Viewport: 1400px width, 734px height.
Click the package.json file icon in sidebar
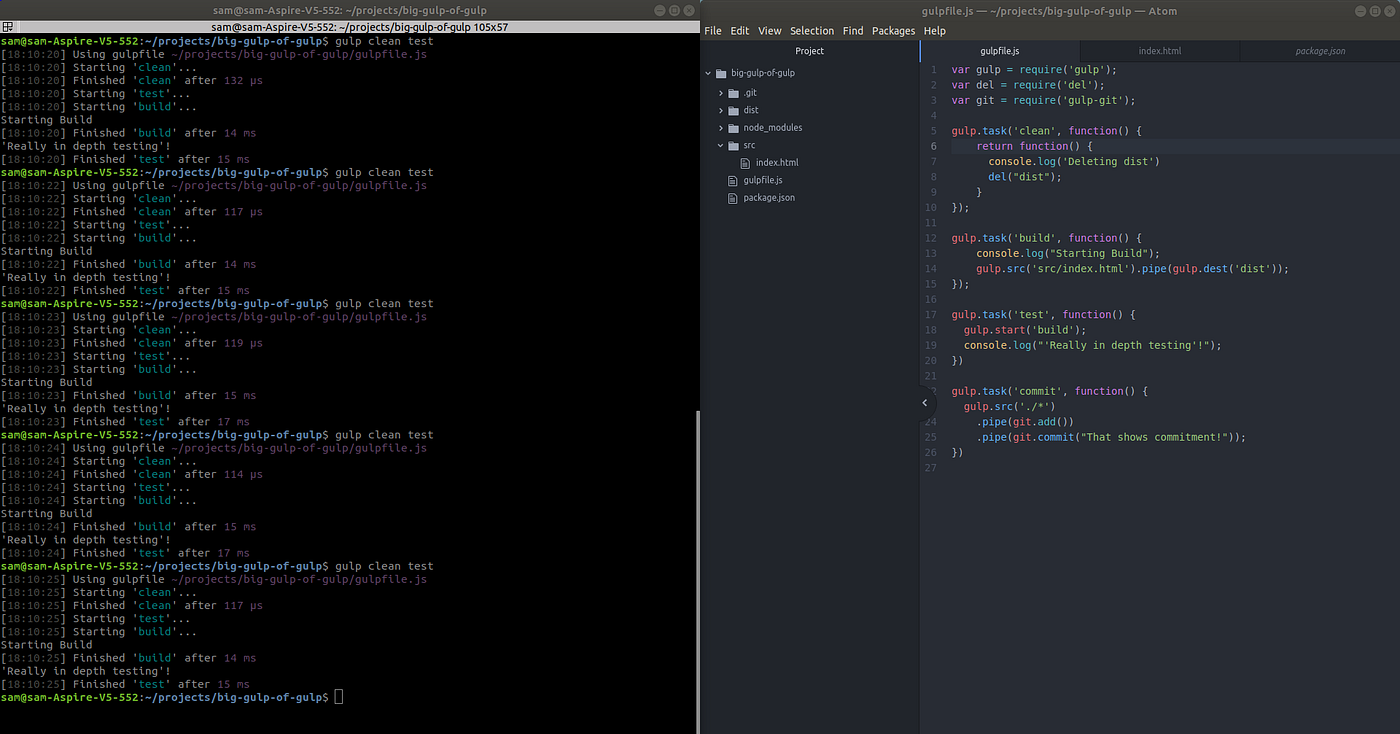tap(732, 197)
